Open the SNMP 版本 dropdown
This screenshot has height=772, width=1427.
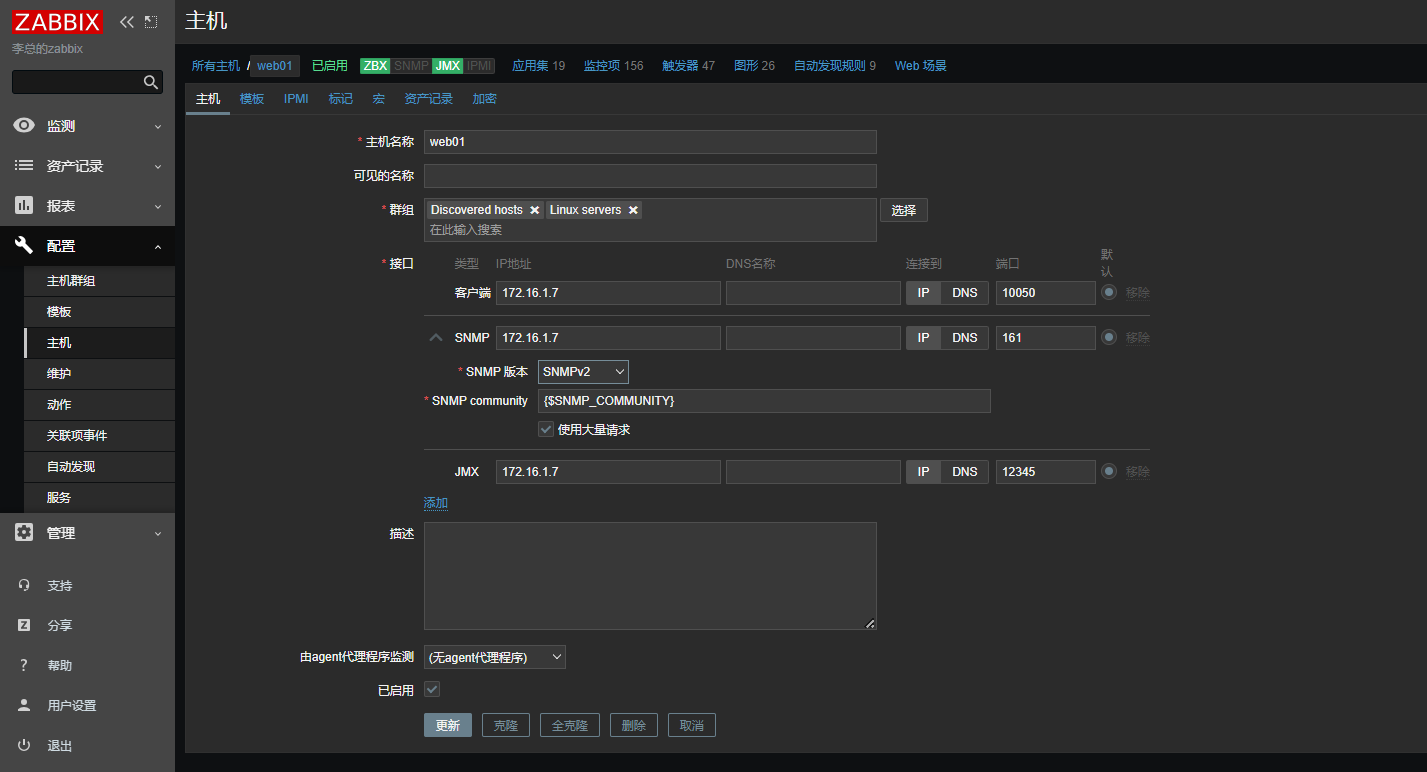583,372
